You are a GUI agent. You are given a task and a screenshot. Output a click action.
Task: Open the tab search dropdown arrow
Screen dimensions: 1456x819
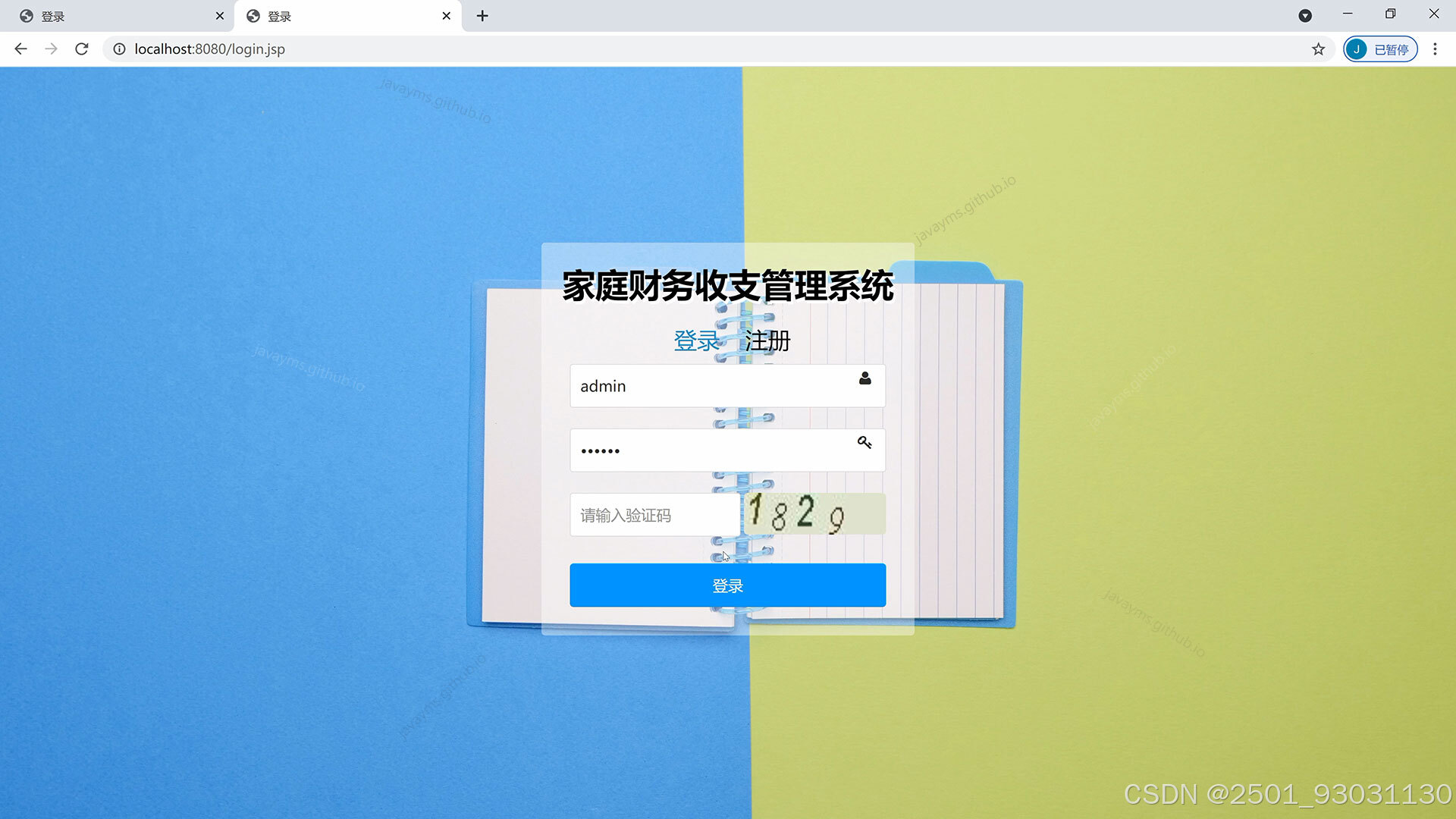coord(1305,15)
